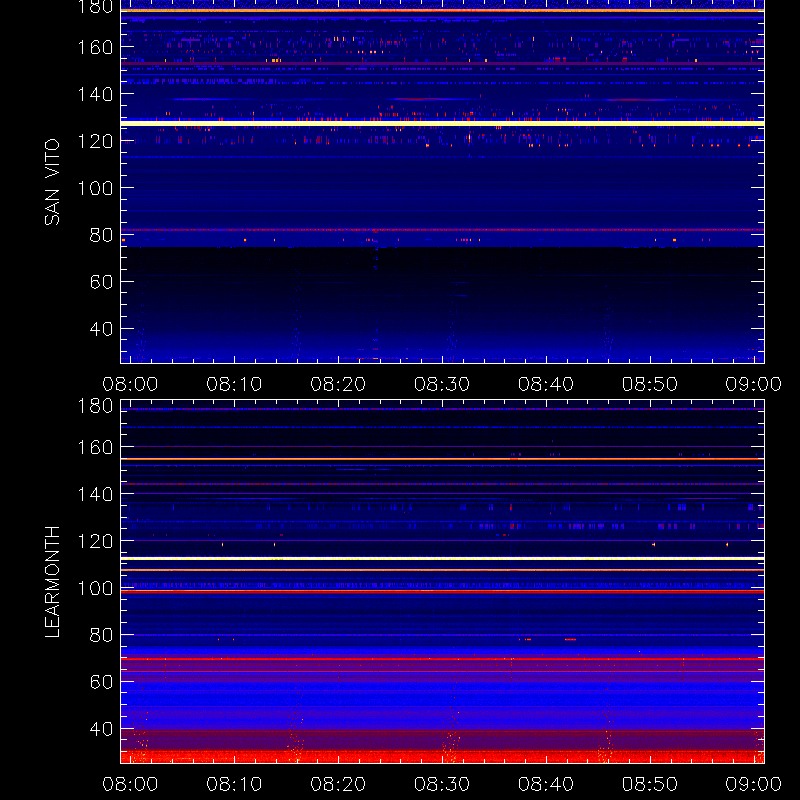Screen dimensions: 800x800
Task: Click 08:20 below the San Vito spectrogram
Action: coord(338,384)
